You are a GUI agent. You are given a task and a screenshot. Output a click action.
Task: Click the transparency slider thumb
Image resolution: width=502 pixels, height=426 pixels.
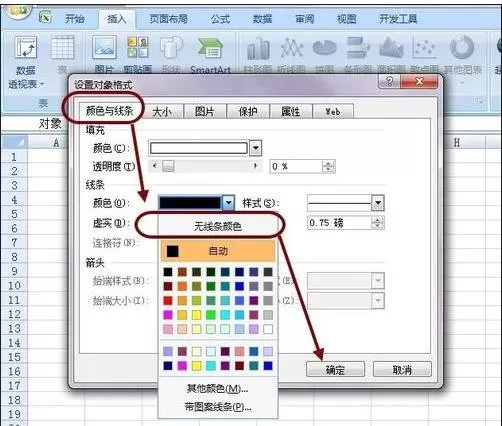point(168,166)
